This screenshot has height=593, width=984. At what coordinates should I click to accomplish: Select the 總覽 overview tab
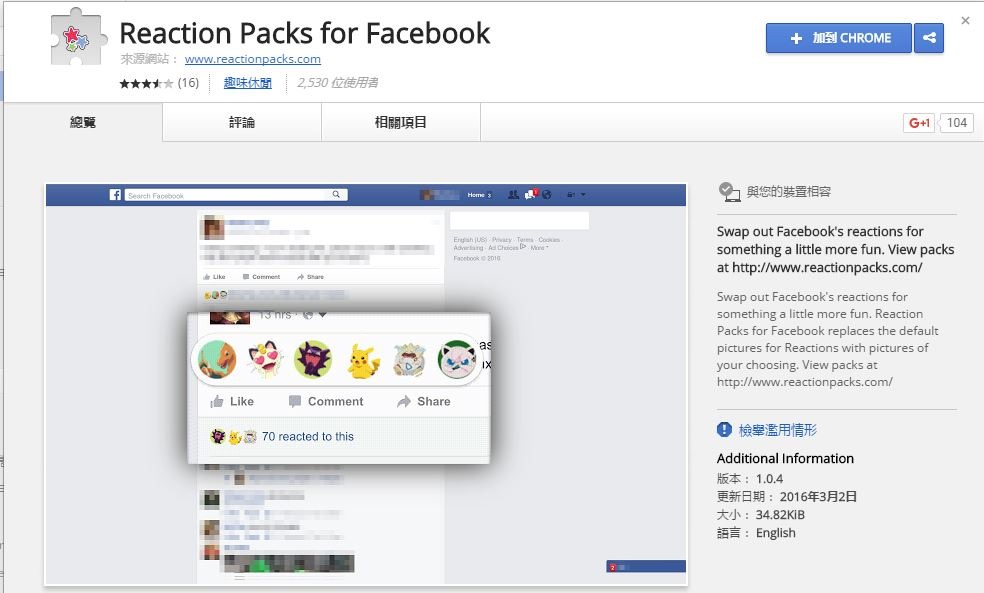(x=83, y=122)
